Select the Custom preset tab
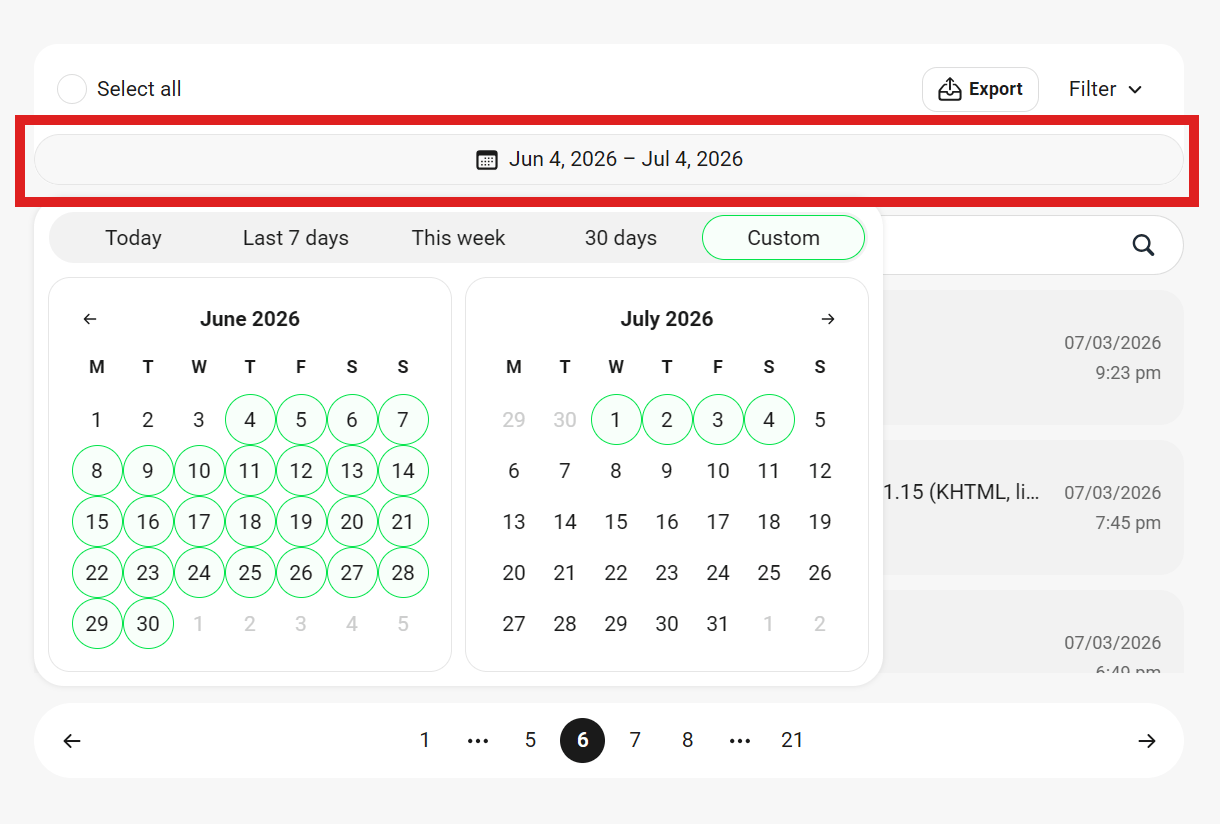 [783, 238]
